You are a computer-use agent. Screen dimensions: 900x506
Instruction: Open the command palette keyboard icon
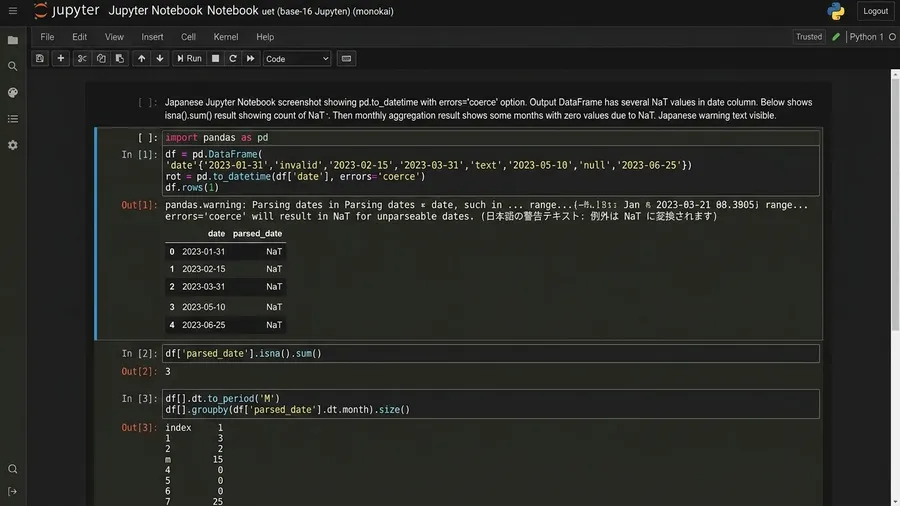click(x=346, y=59)
